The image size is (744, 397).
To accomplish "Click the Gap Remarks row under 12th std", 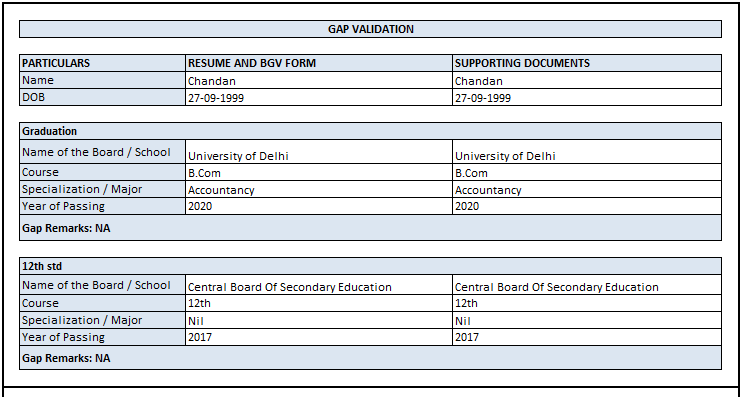I will [x=370, y=358].
